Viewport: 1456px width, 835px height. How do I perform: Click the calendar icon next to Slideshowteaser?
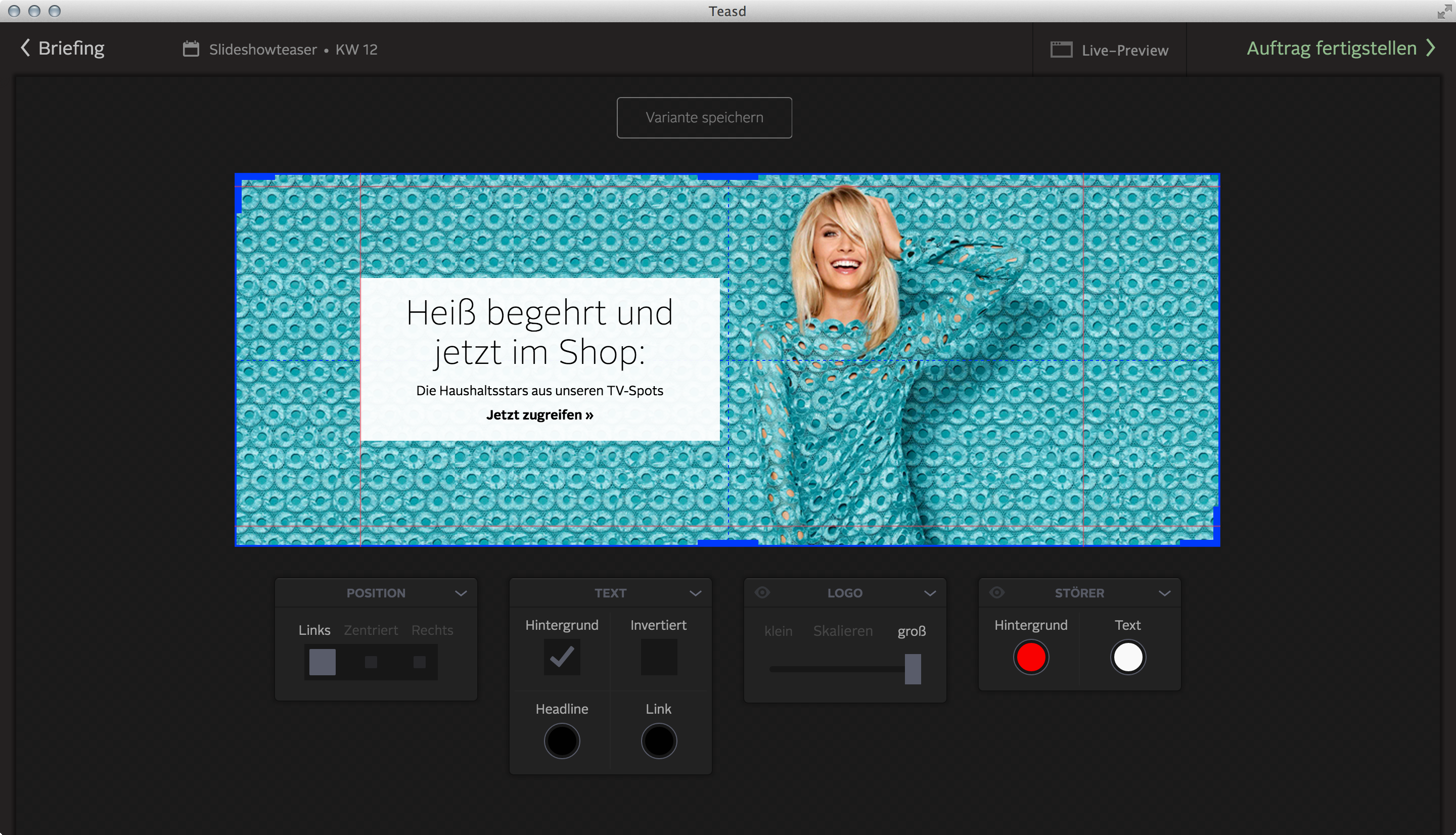[191, 49]
